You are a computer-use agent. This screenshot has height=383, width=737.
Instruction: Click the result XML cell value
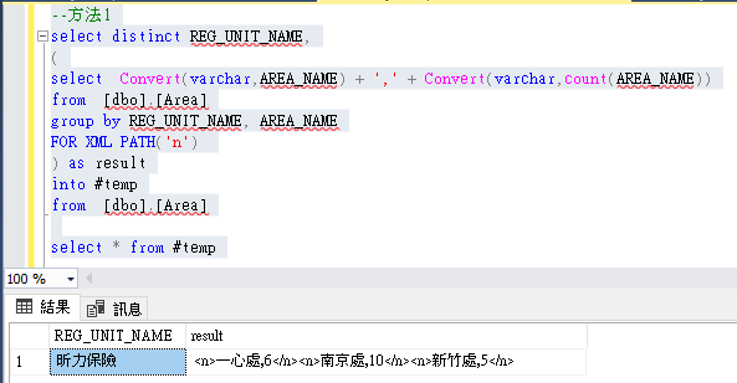click(x=353, y=361)
